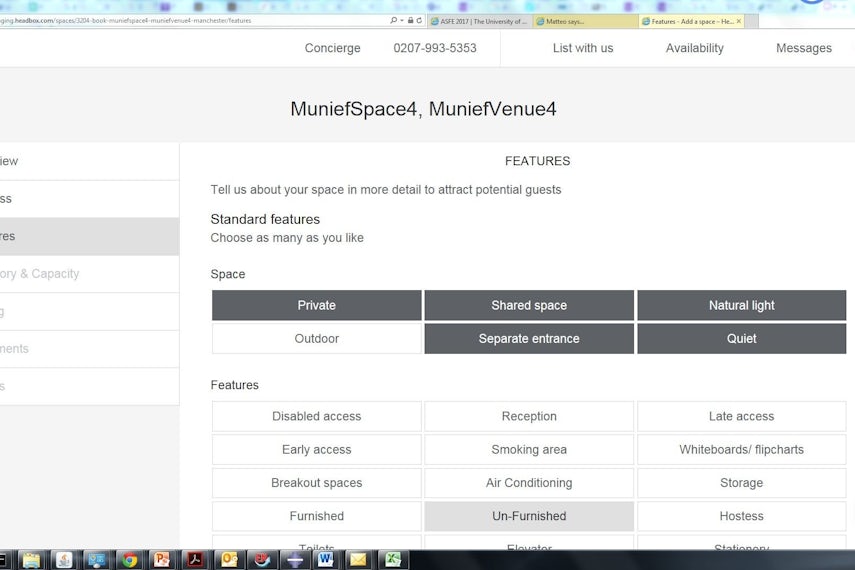
Task: Open the File Explorer folder icon
Action: (x=31, y=560)
